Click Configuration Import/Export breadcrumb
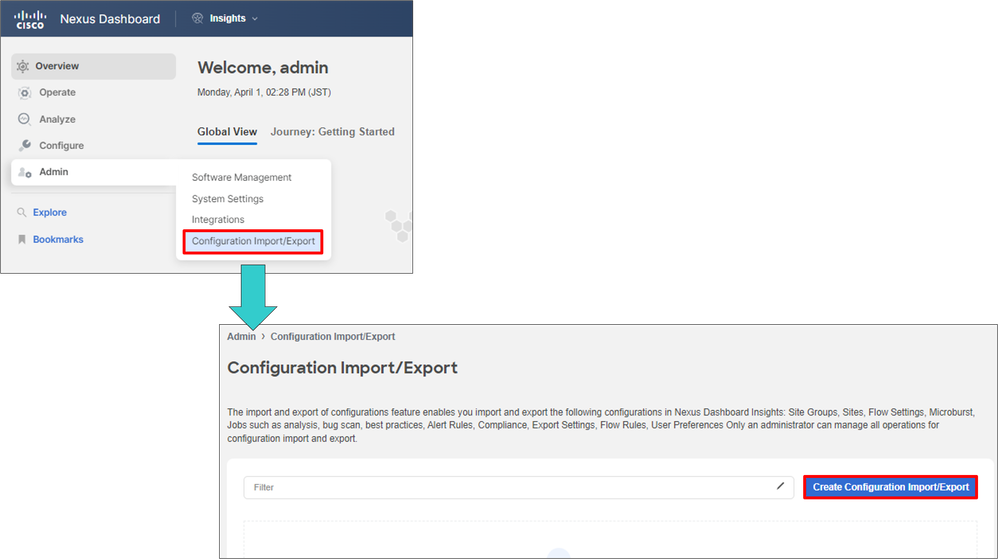Image resolution: width=998 pixels, height=559 pixels. pyautogui.click(x=332, y=336)
